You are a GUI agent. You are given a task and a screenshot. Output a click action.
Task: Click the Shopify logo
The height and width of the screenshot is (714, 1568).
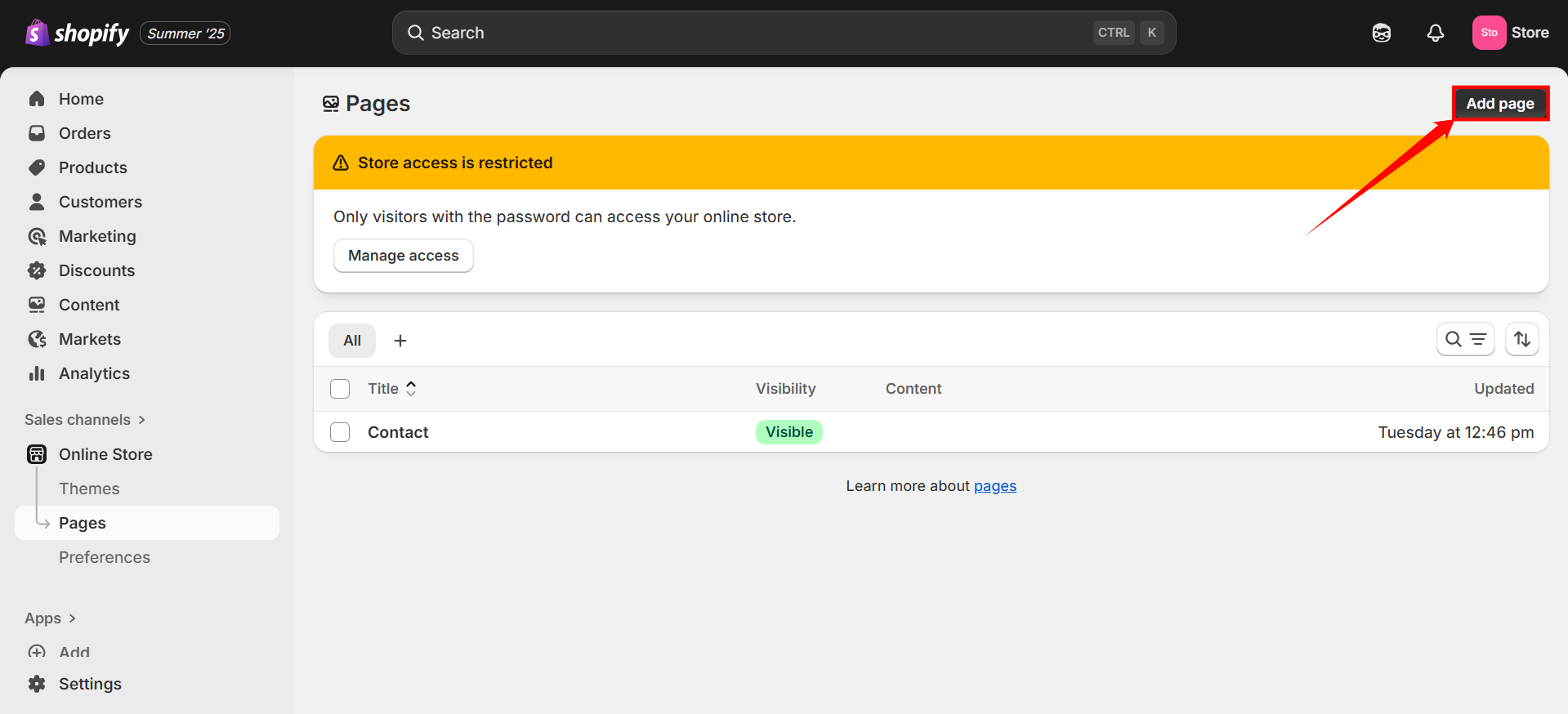[x=78, y=33]
